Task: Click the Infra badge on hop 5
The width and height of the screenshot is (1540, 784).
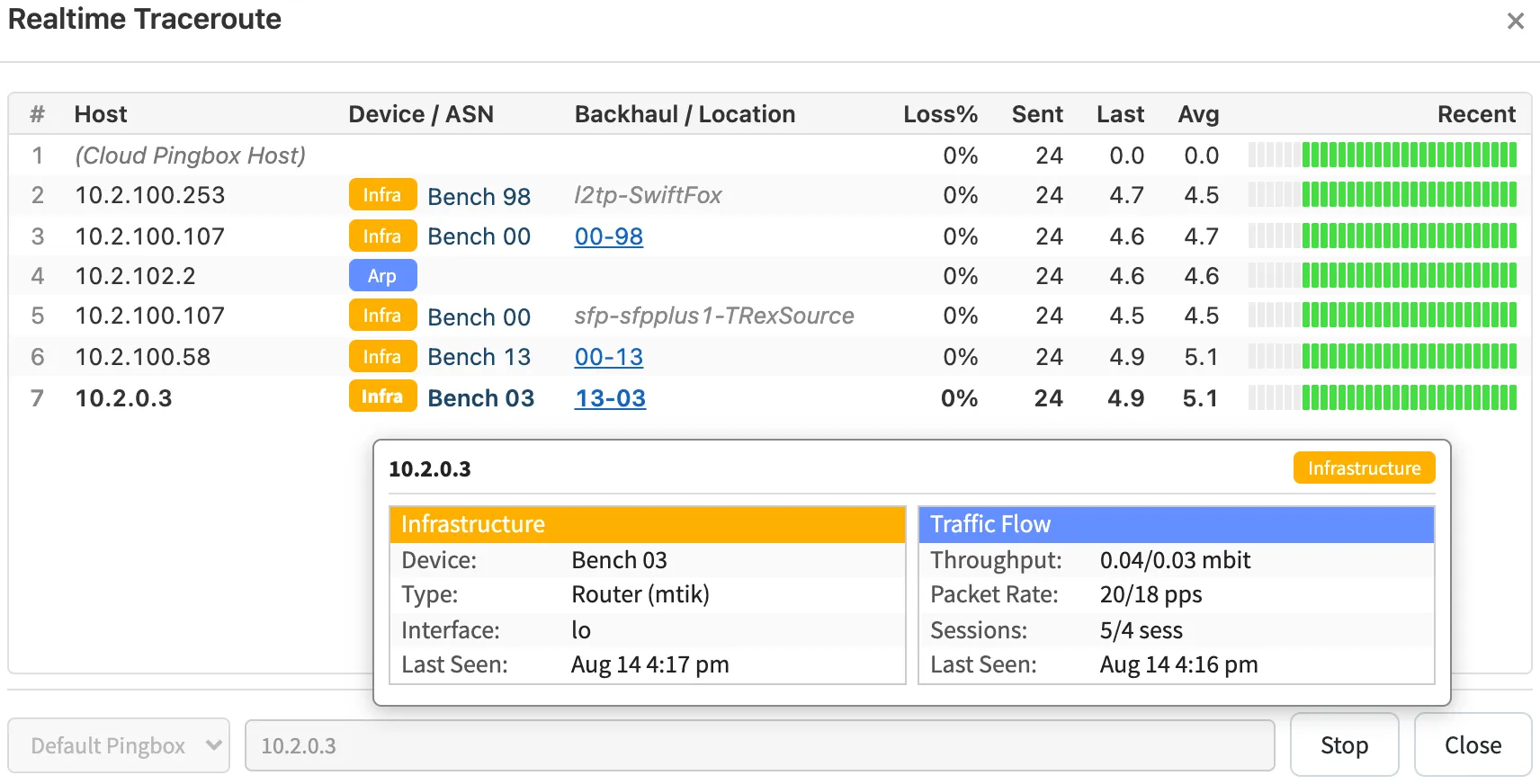Action: [x=382, y=316]
